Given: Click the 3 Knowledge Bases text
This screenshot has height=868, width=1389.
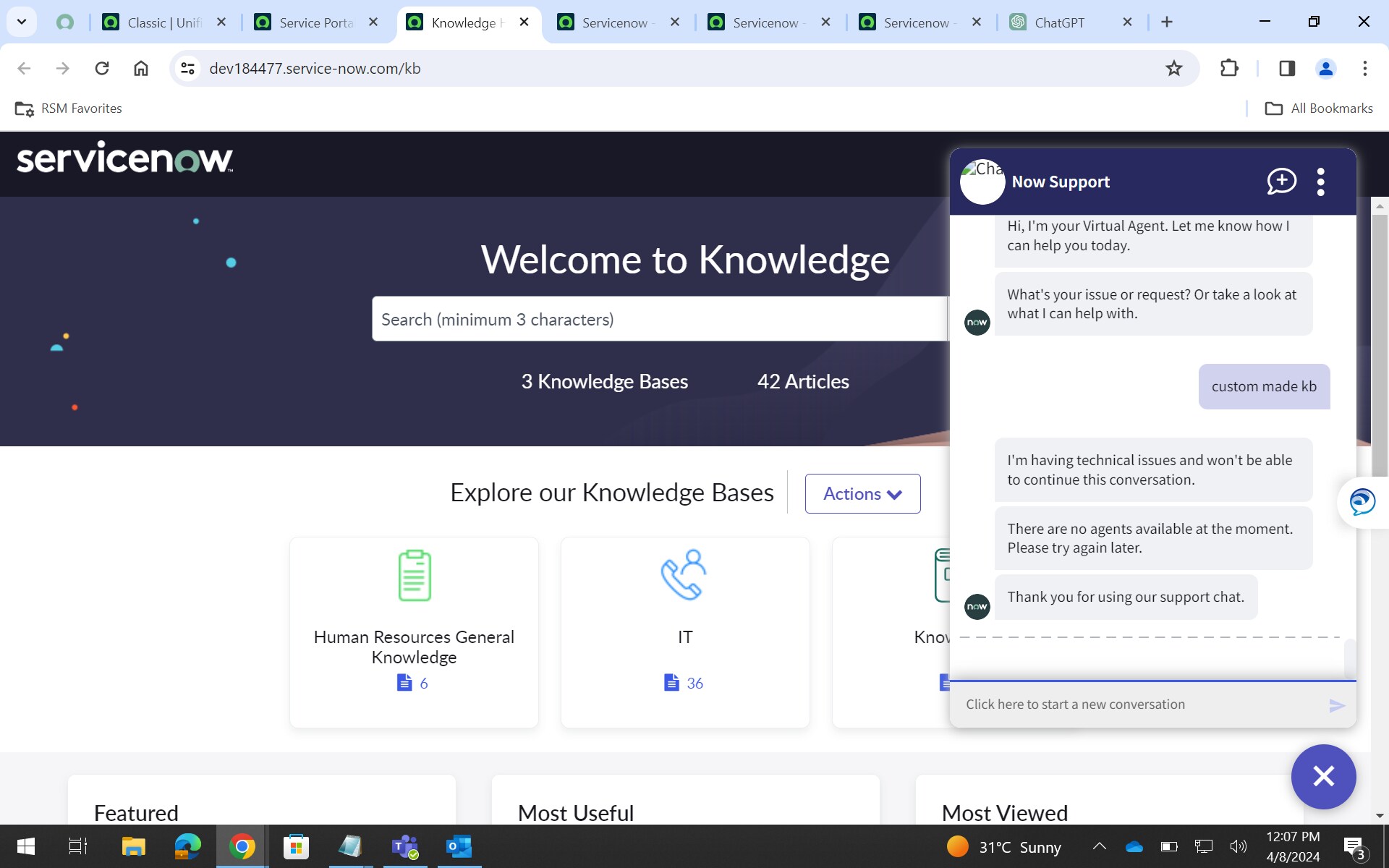Looking at the screenshot, I should point(604,381).
